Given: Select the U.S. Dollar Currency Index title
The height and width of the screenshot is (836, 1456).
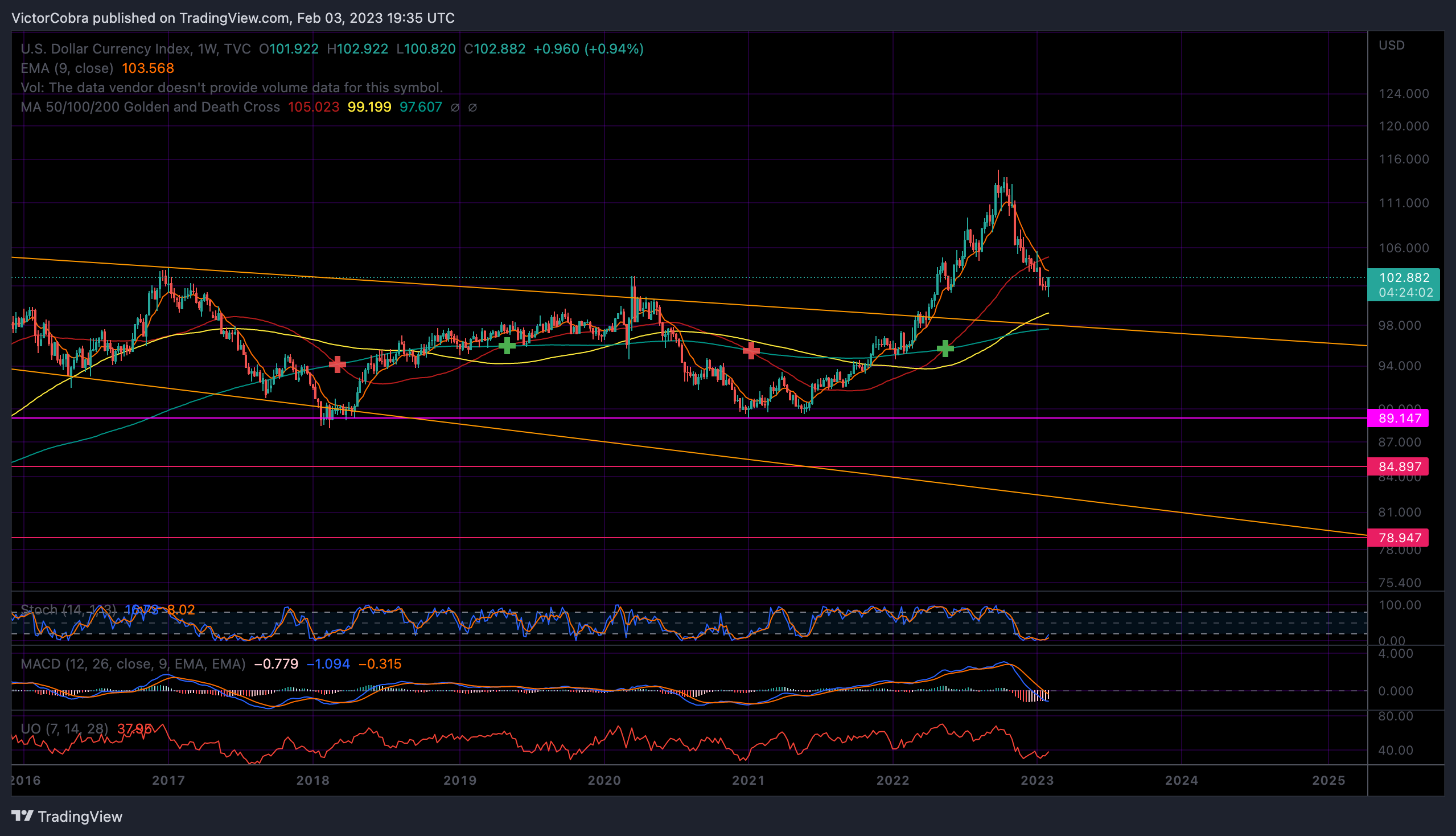Looking at the screenshot, I should 106,49.
